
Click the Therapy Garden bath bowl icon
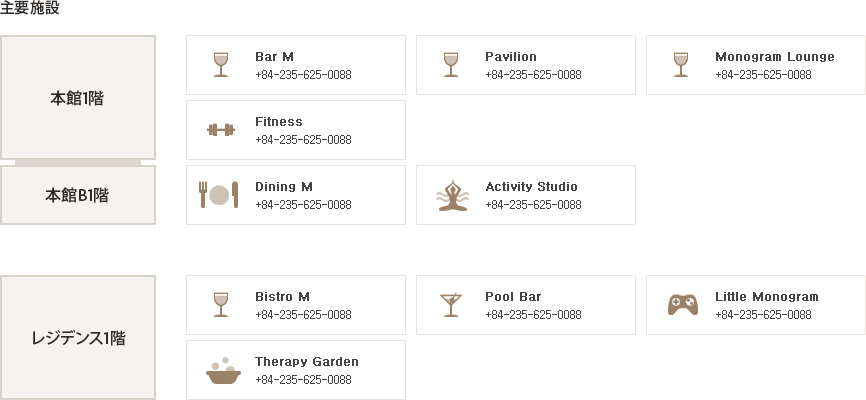223,371
